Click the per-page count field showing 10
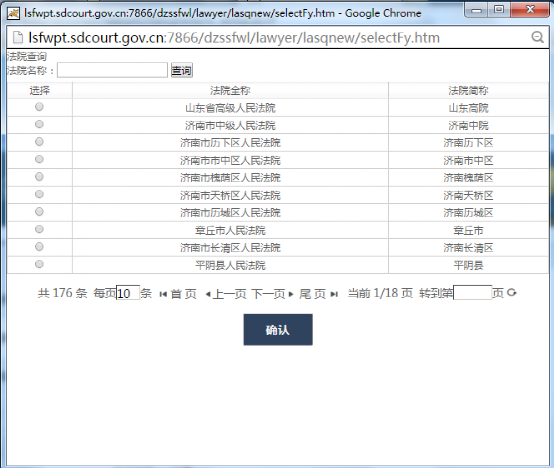Screen dimensions: 554x469 128,293
